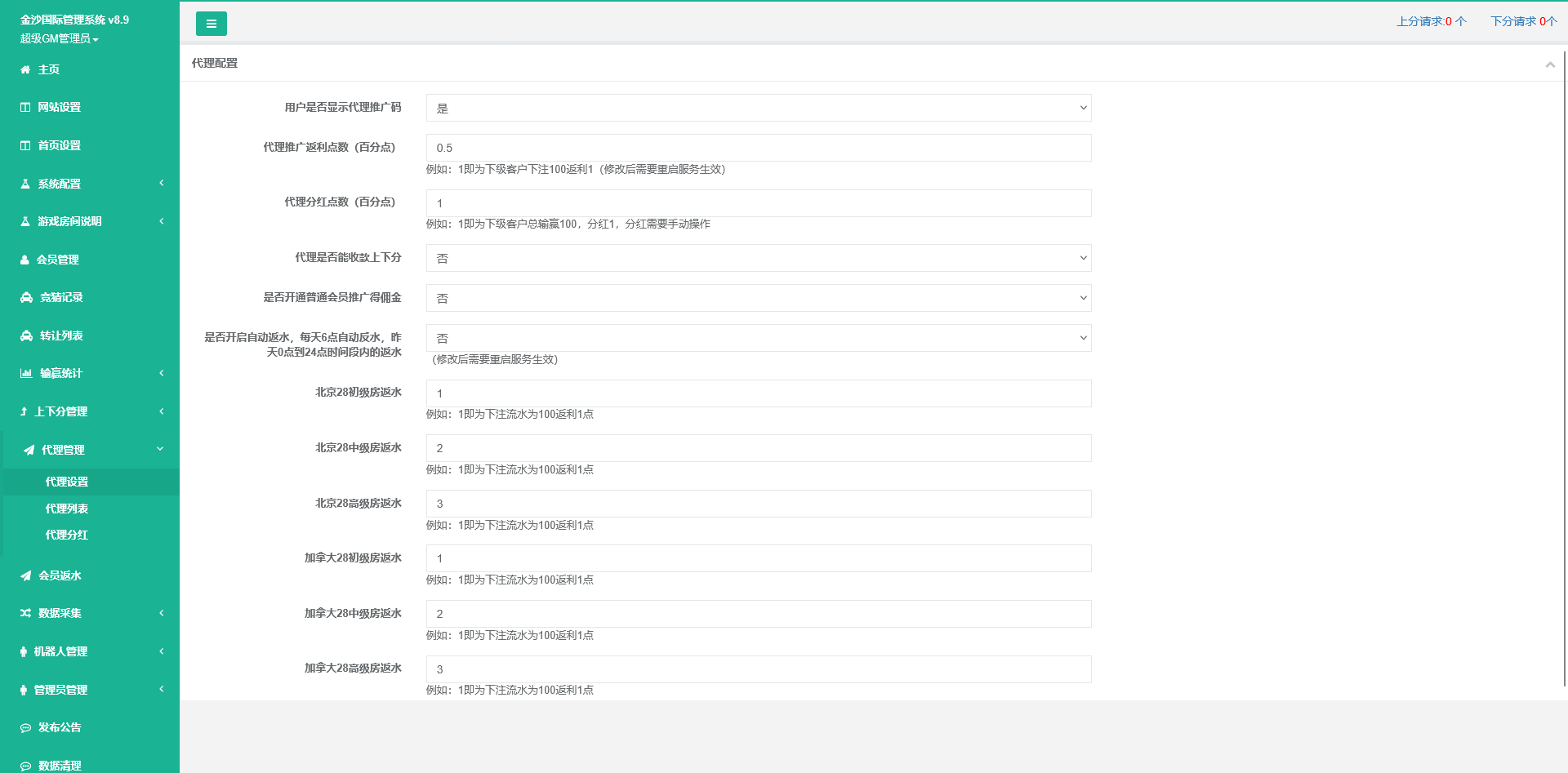Click the 代理推广返利点数 input field
Viewport: 1568px width, 773px height.
(x=758, y=148)
